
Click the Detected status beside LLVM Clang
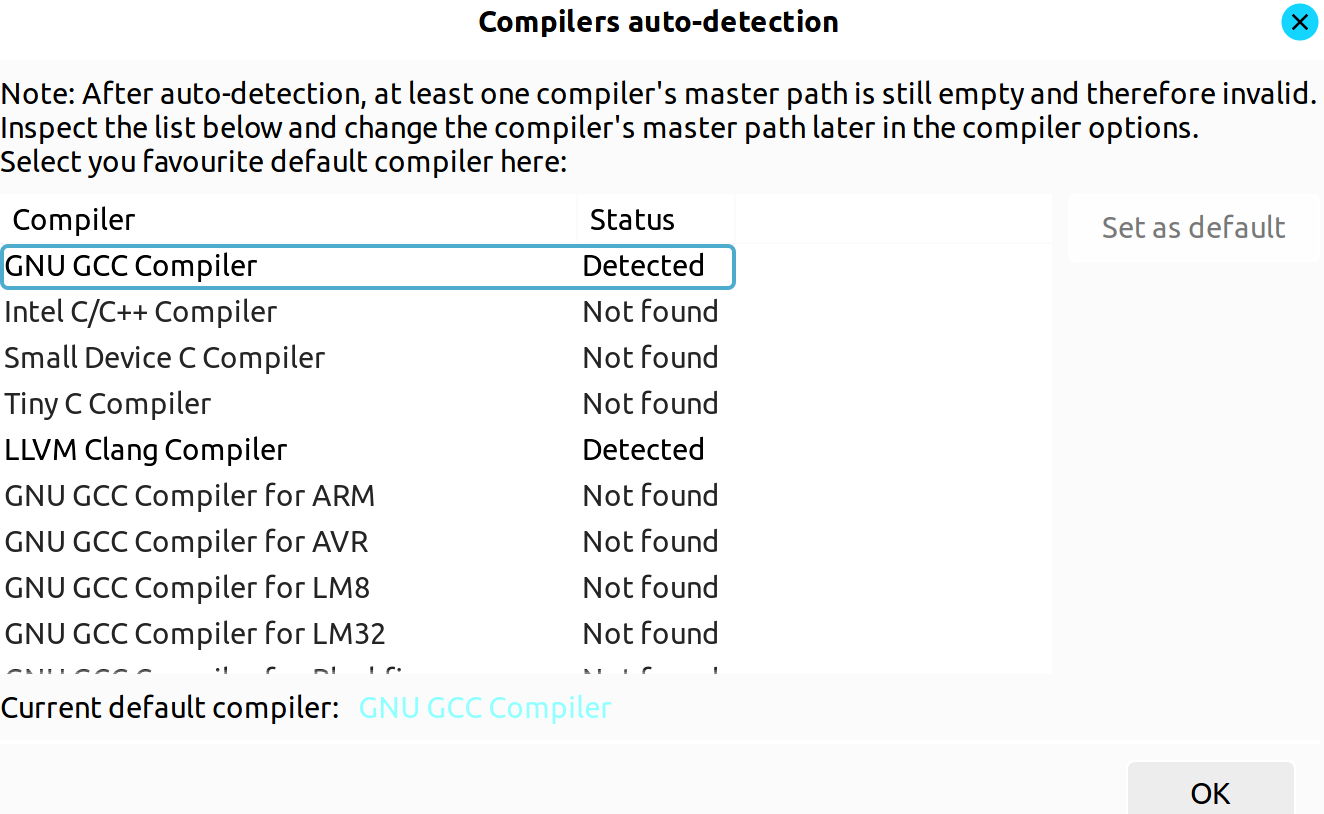click(x=643, y=449)
